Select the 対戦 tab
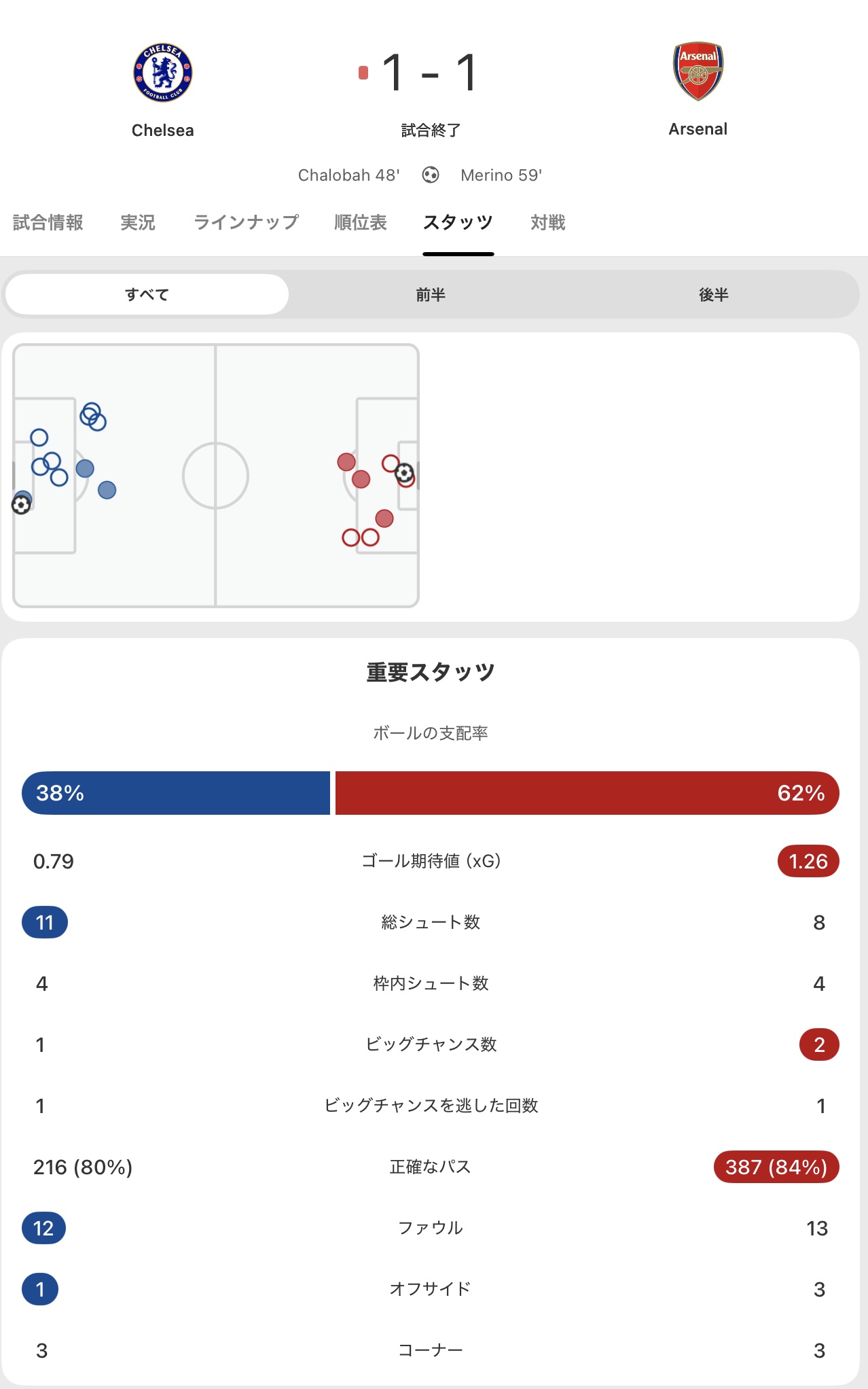 coord(548,222)
